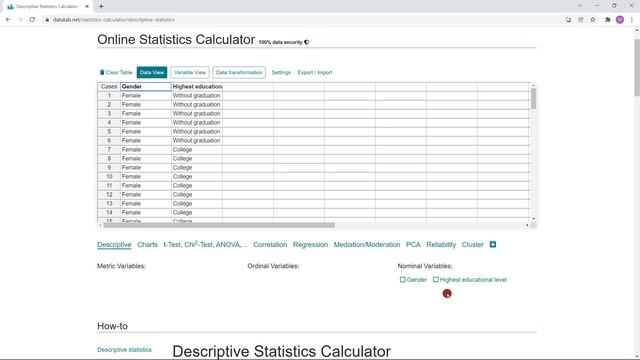
Task: Click the Clear Table trash button
Action: click(116, 72)
